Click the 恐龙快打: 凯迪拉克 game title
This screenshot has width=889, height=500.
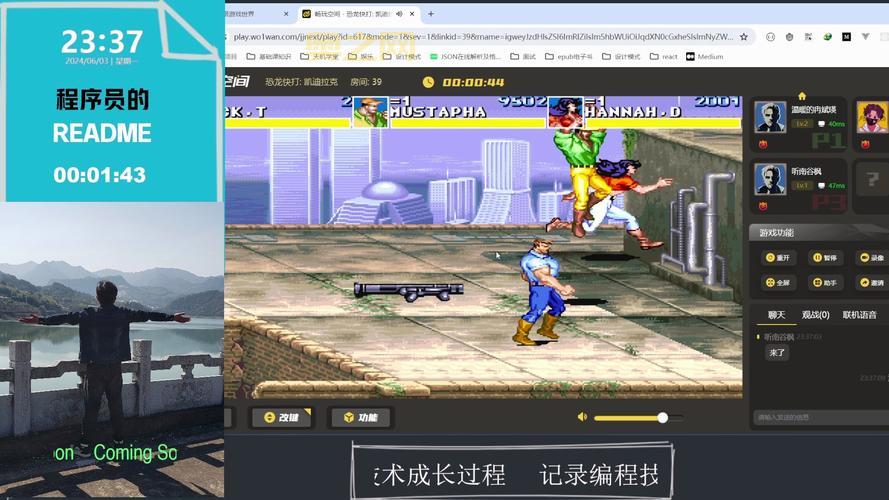point(301,82)
